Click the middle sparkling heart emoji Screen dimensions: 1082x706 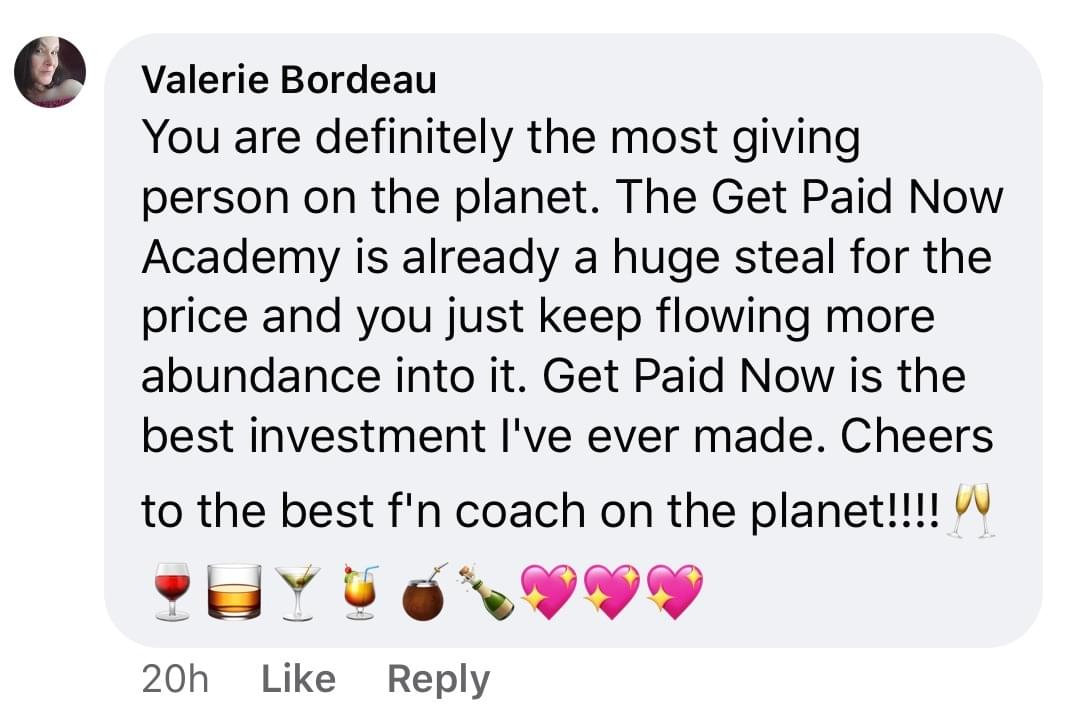click(612, 590)
